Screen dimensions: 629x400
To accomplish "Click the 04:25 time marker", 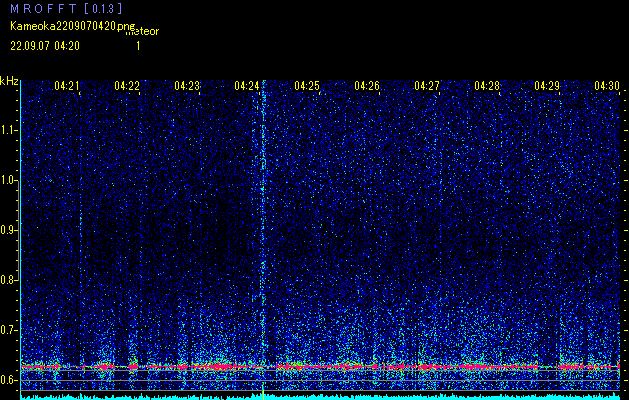I will click(x=307, y=85).
